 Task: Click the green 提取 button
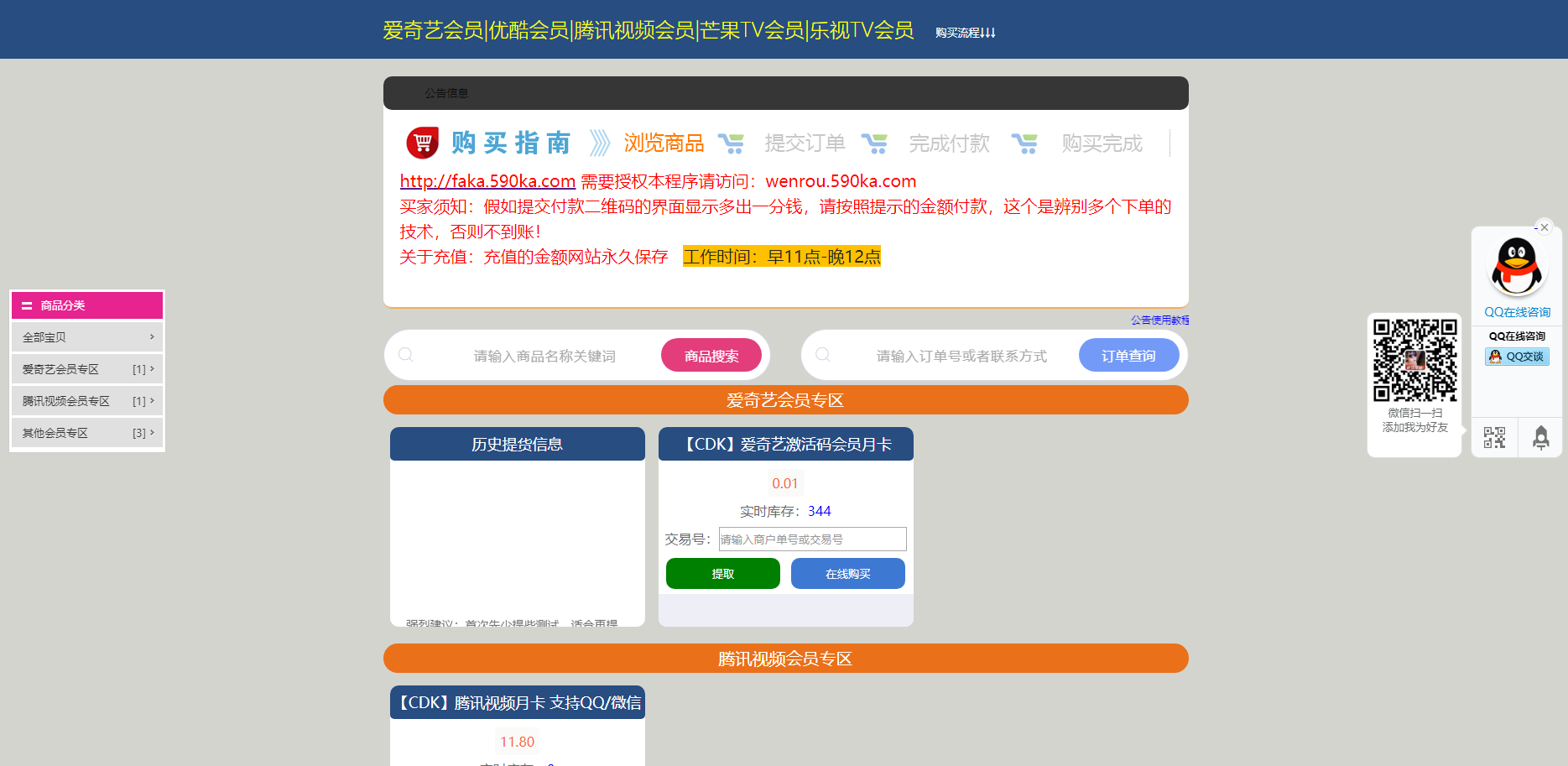click(x=722, y=574)
